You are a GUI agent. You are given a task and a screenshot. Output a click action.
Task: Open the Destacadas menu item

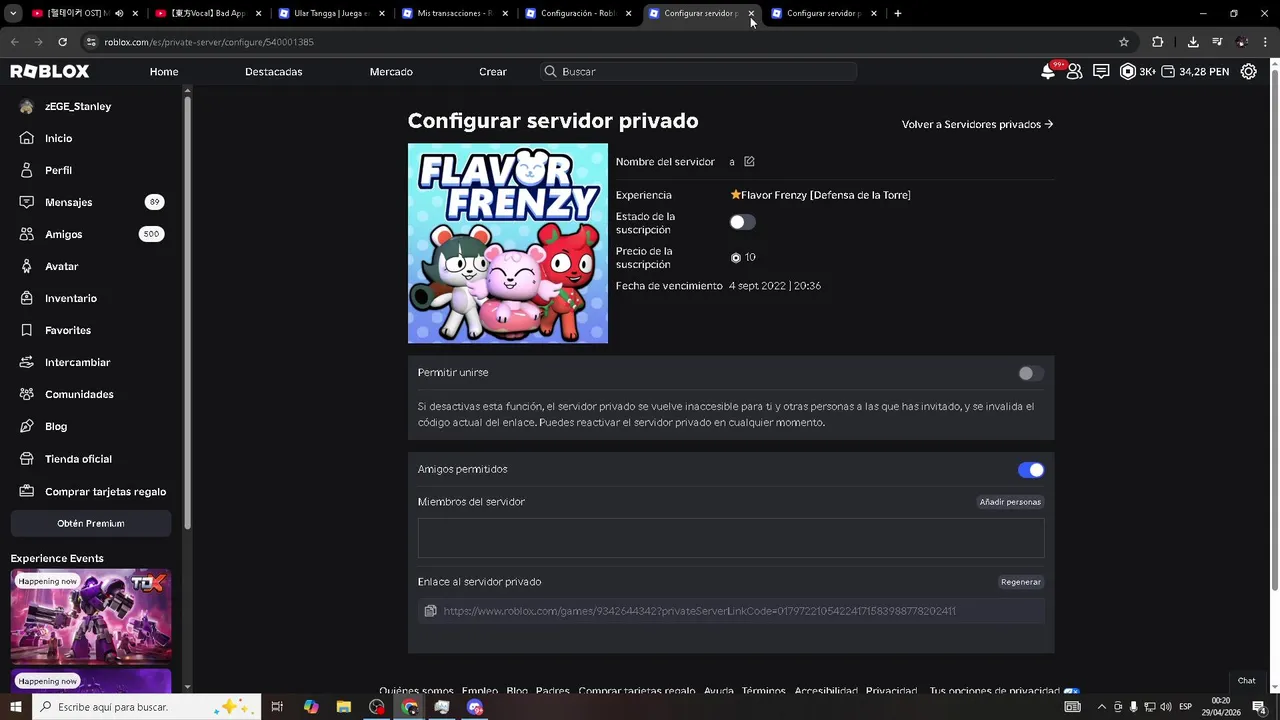point(273,72)
